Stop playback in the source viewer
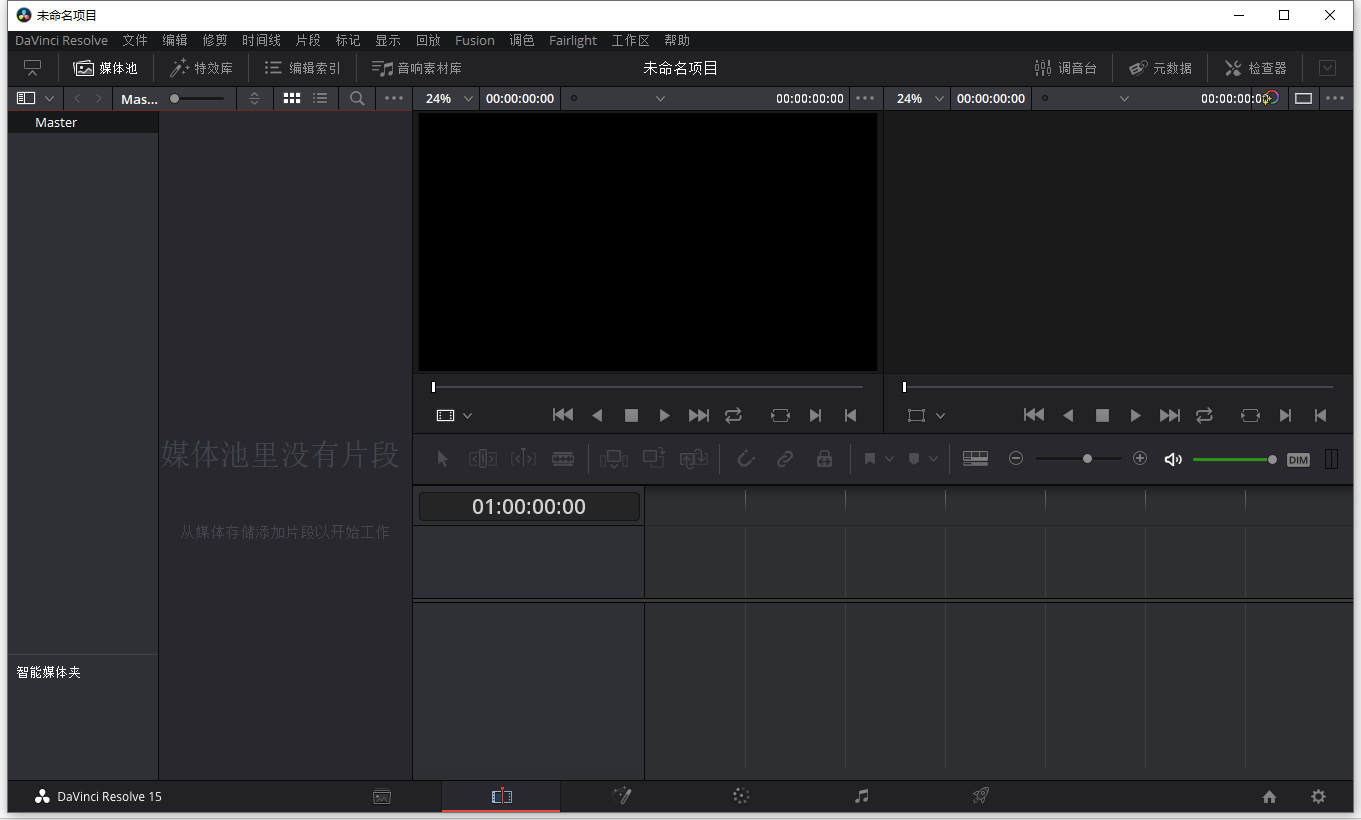1361x820 pixels. click(x=631, y=415)
